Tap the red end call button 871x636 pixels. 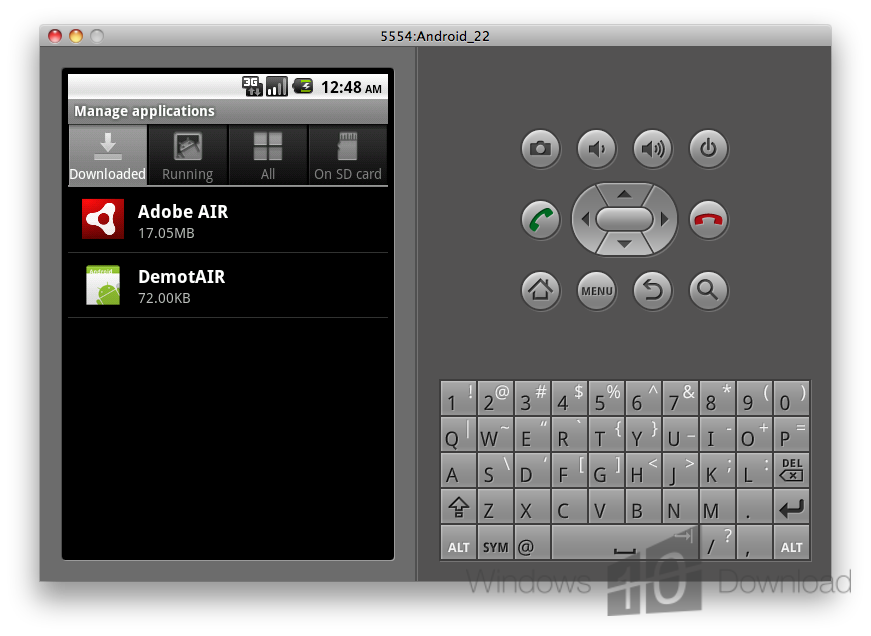tap(708, 220)
